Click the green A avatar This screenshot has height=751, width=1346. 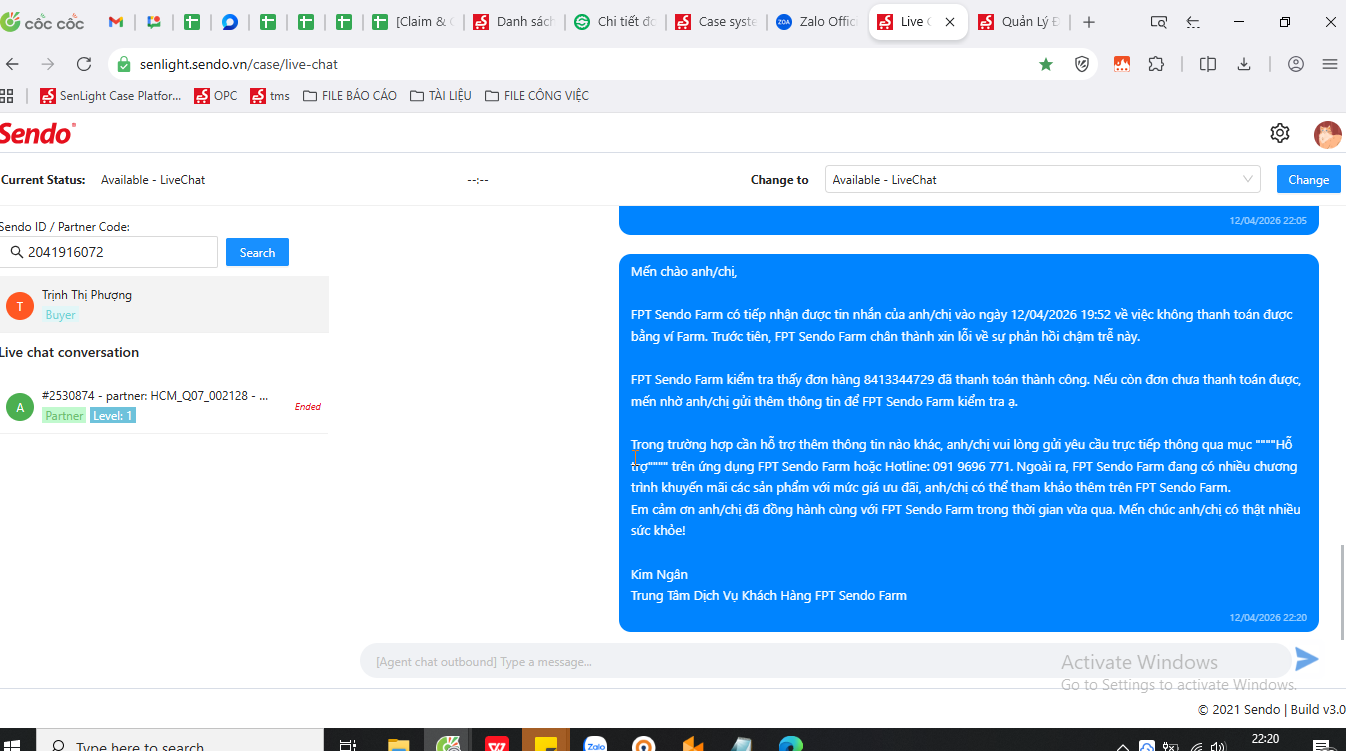pyautogui.click(x=20, y=407)
